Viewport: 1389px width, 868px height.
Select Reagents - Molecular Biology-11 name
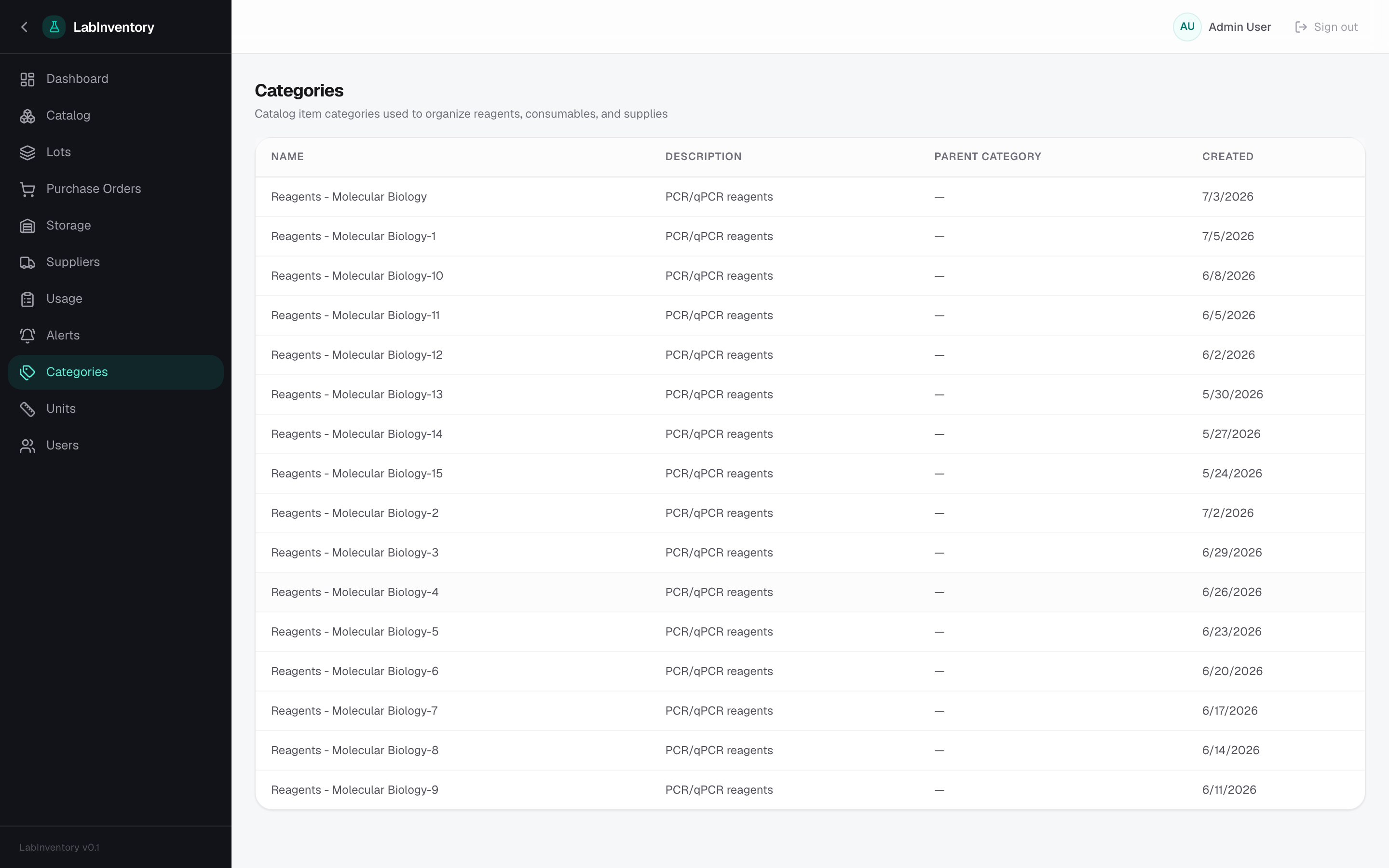pos(355,316)
